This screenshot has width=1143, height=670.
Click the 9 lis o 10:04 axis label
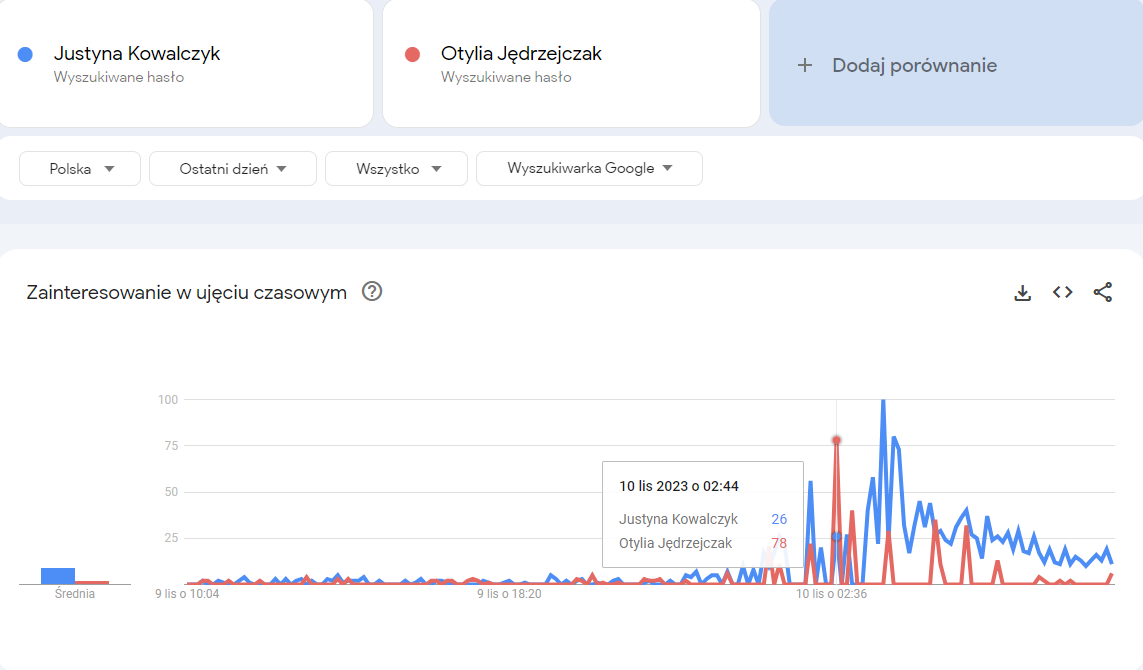tap(187, 594)
